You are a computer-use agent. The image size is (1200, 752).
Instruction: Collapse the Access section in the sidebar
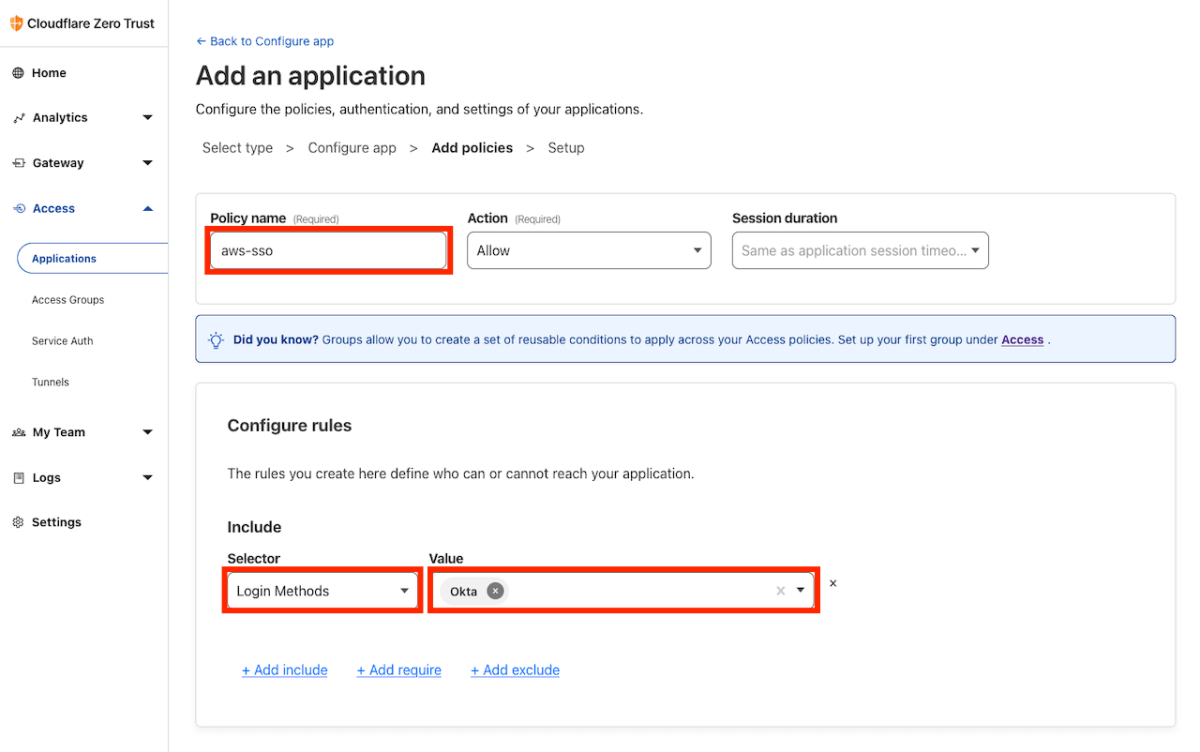point(148,208)
